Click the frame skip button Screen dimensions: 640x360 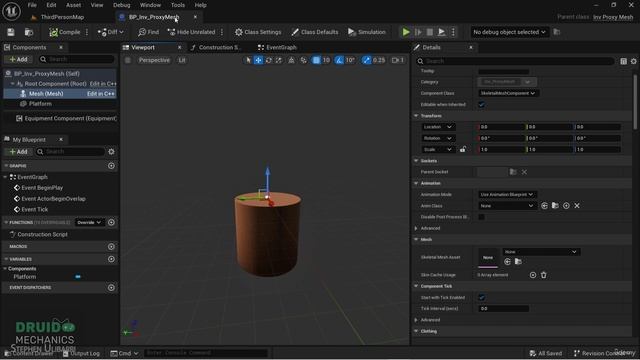(x=418, y=32)
